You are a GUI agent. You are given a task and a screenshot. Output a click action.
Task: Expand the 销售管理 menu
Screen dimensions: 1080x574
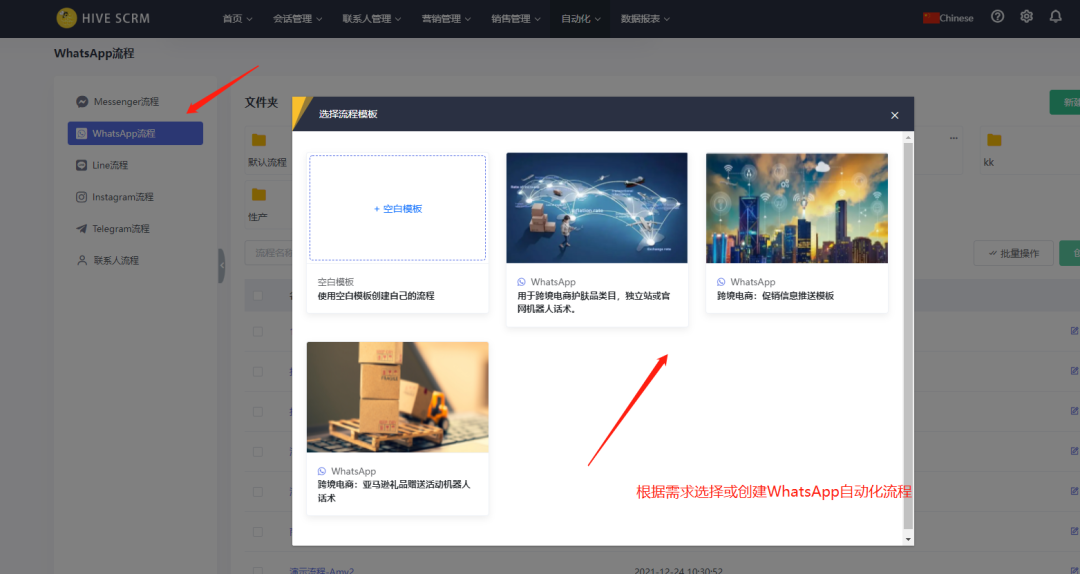tap(516, 19)
